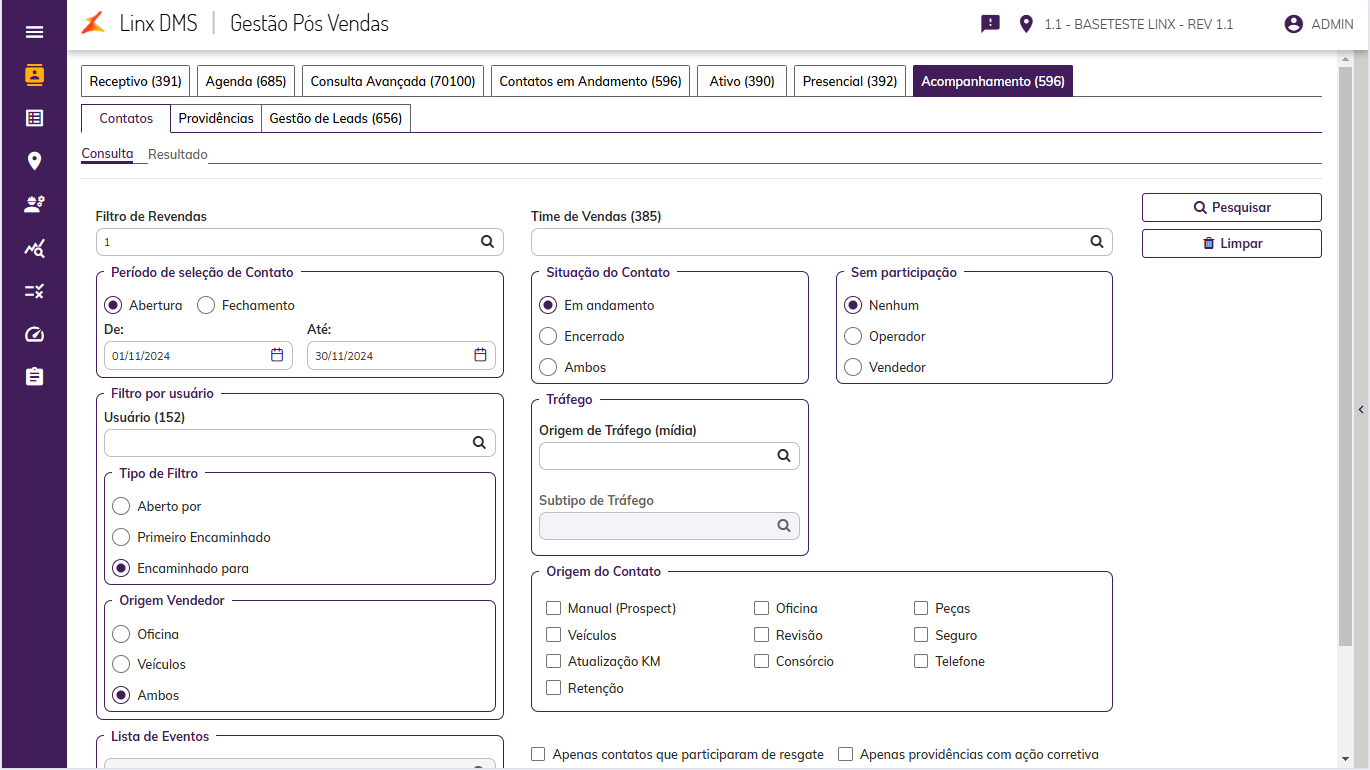Image resolution: width=1370 pixels, height=770 pixels.
Task: Click the Pesquisar button
Action: point(1231,207)
